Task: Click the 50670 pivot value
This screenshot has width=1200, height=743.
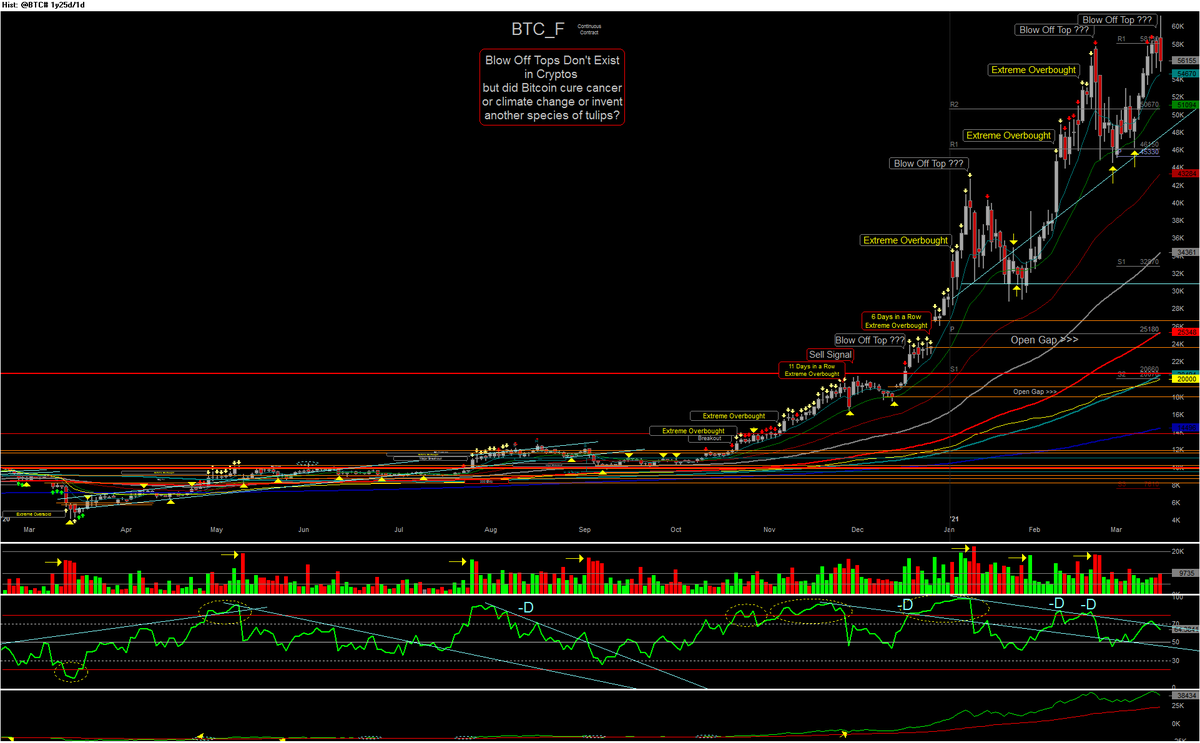Action: click(x=1149, y=104)
